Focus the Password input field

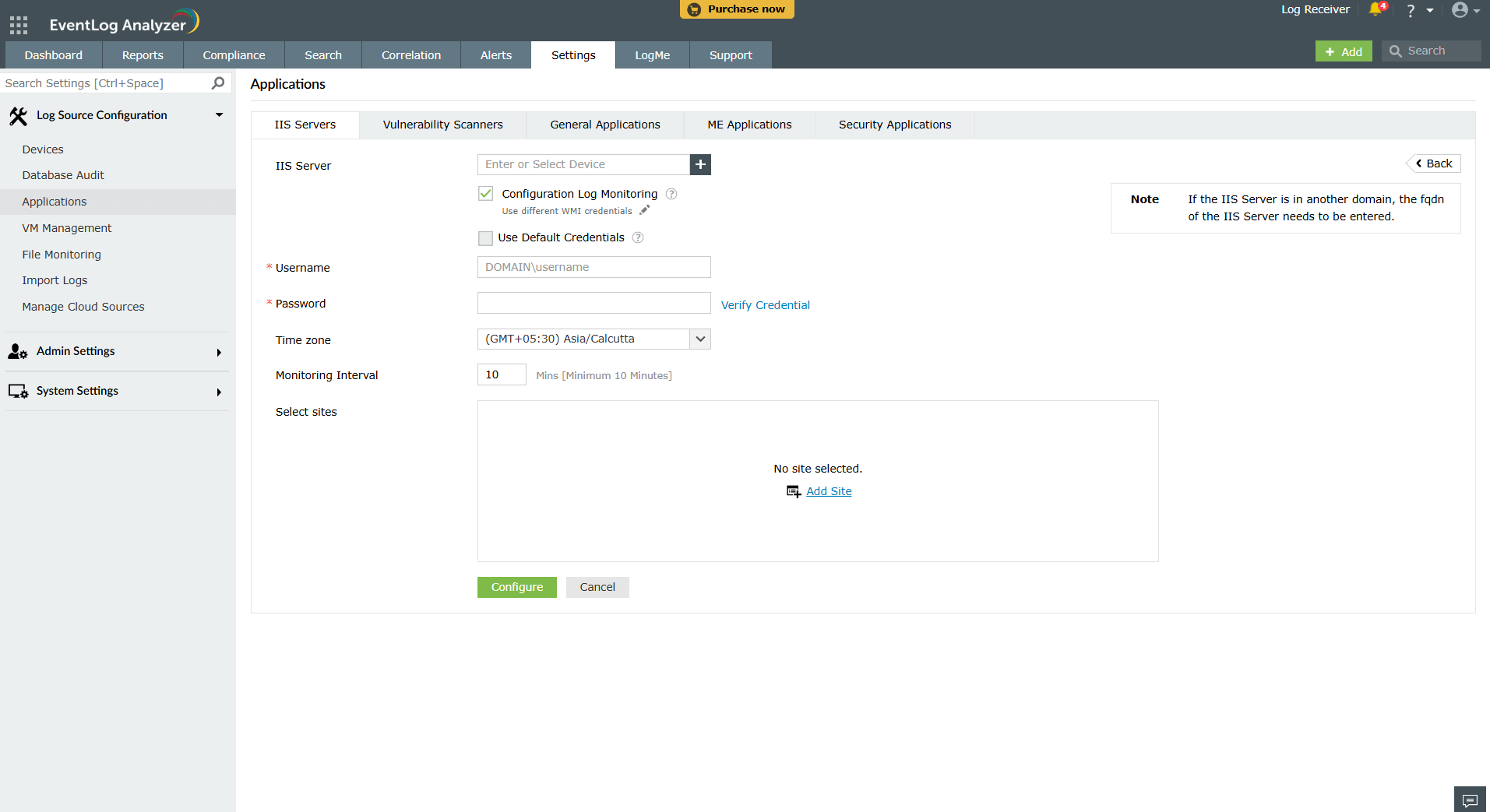click(594, 303)
